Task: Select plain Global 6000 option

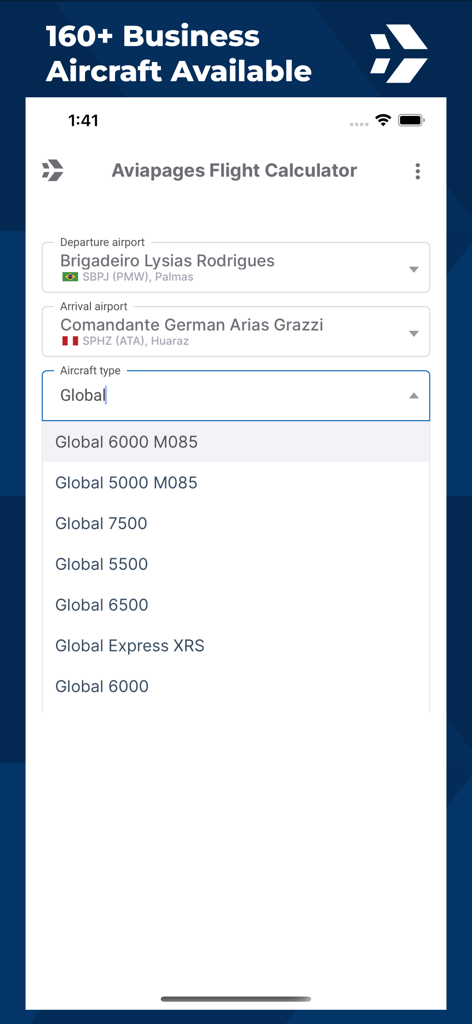Action: (x=236, y=686)
